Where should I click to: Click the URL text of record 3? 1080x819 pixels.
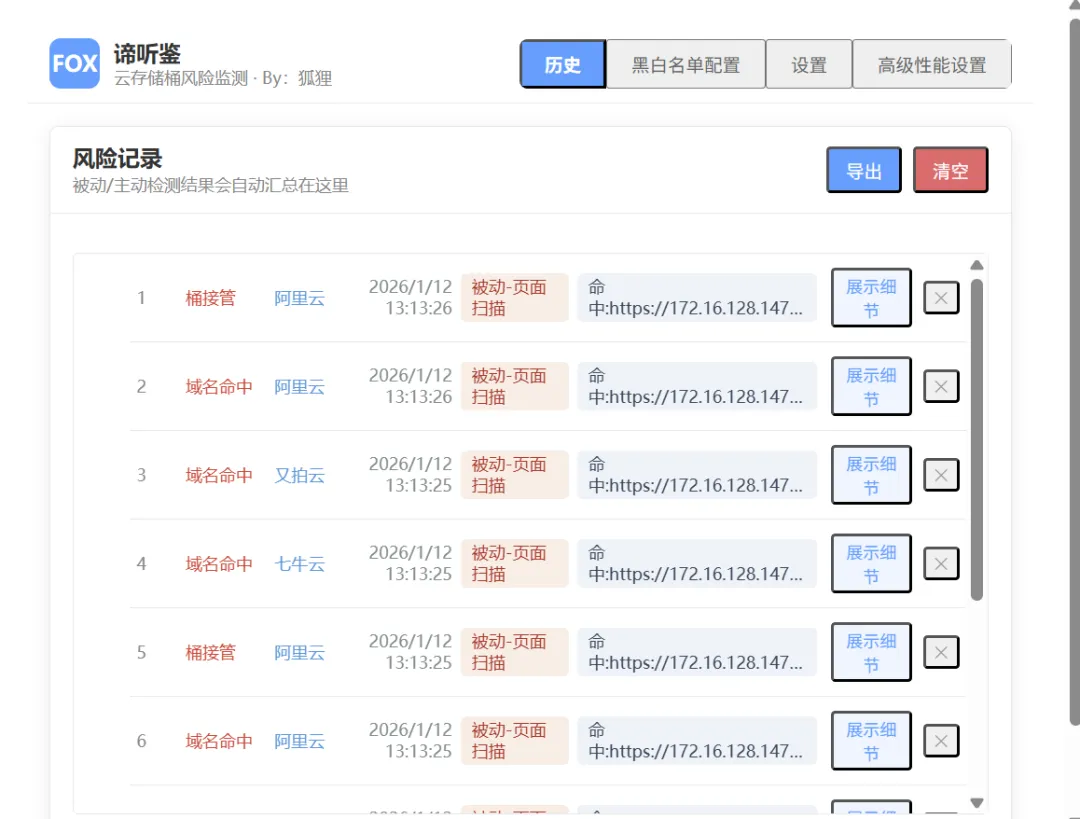[x=697, y=475]
